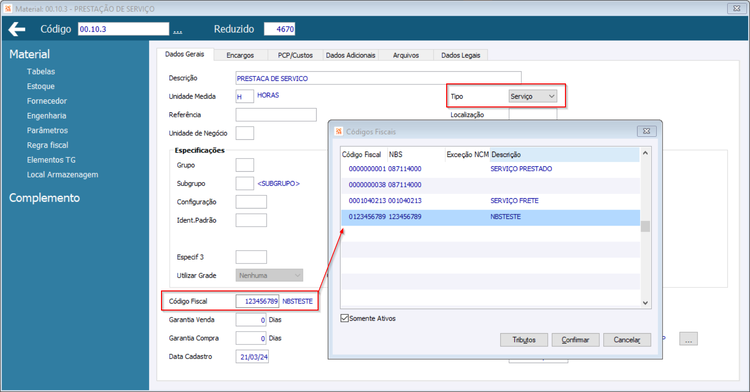750x392 pixels.
Task: Click the ellipsis button behind the dialog
Action: (x=688, y=339)
